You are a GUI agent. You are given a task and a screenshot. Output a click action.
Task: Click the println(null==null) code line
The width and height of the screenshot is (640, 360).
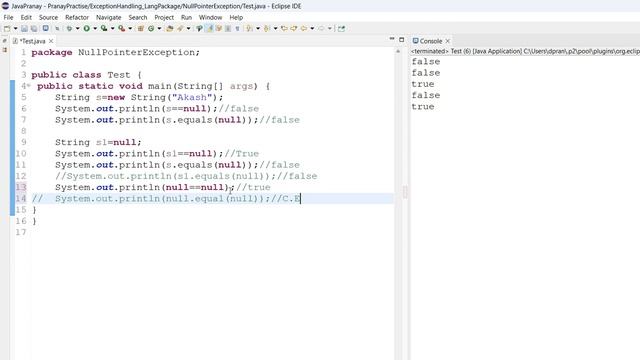tap(162, 187)
